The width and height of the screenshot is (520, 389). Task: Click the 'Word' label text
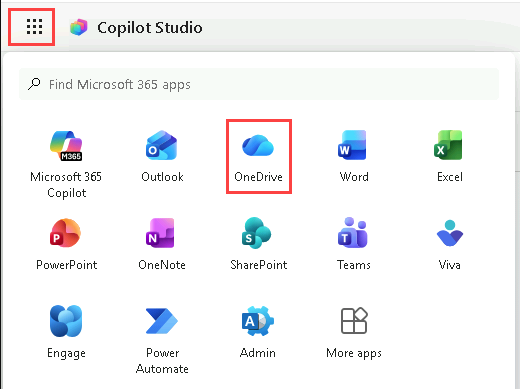pyautogui.click(x=354, y=177)
